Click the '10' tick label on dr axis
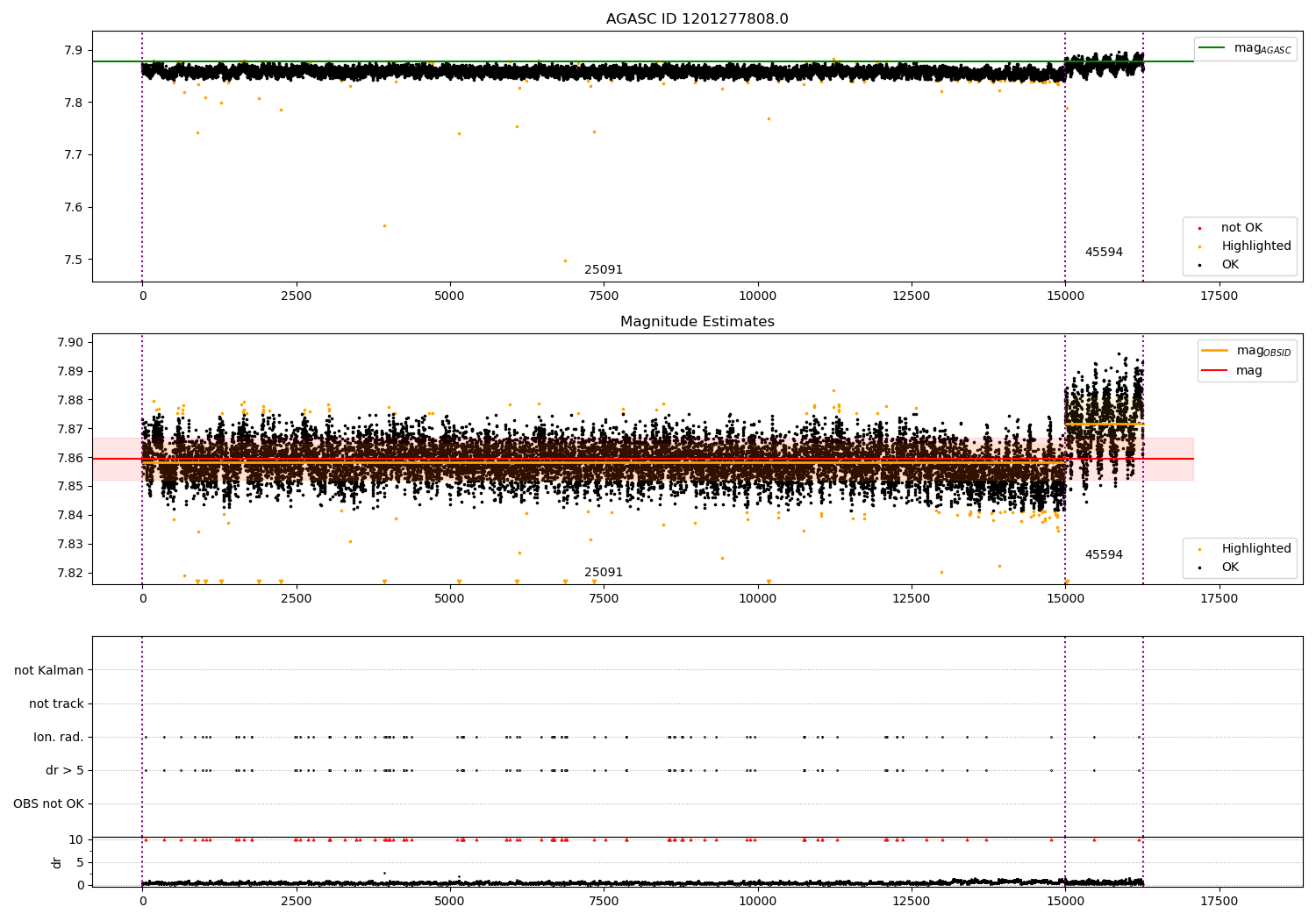Screen dimensions: 1316x921 [x=76, y=840]
